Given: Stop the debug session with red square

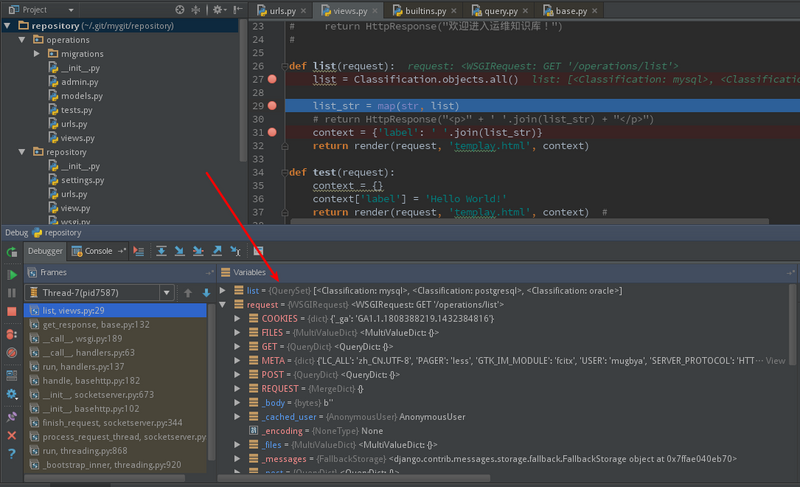Looking at the screenshot, I should [x=12, y=311].
